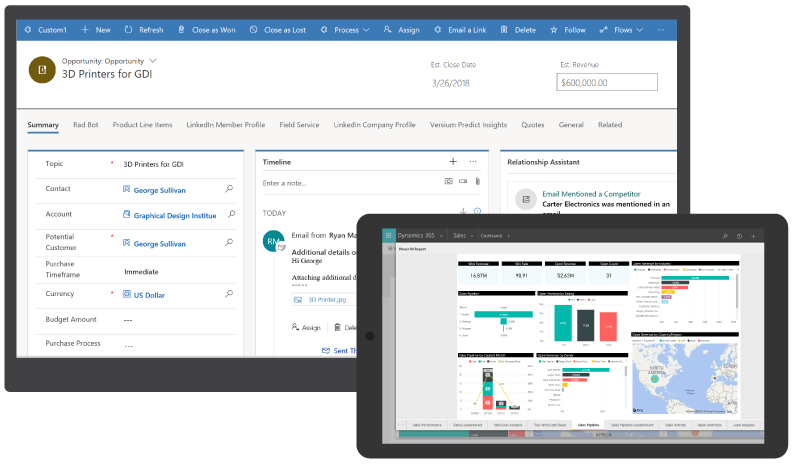
Task: Click search icon in Potential Customer field
Action: pyautogui.click(x=229, y=243)
